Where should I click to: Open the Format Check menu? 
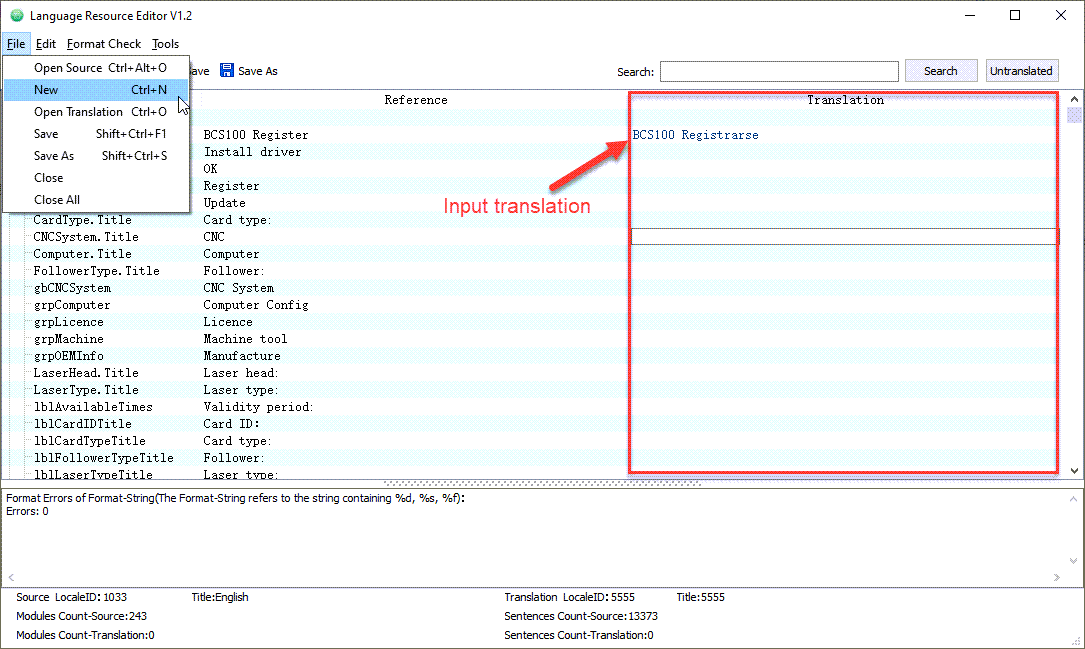[104, 44]
